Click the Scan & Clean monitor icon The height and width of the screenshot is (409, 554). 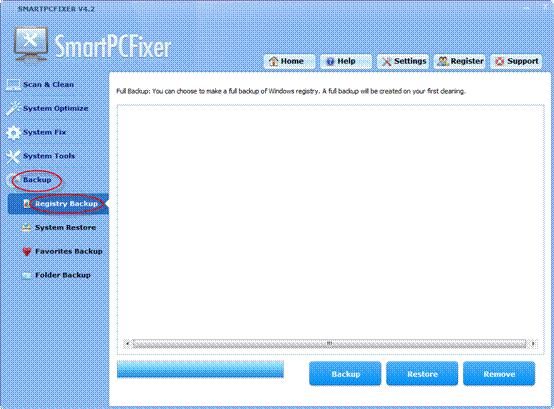[x=13, y=84]
